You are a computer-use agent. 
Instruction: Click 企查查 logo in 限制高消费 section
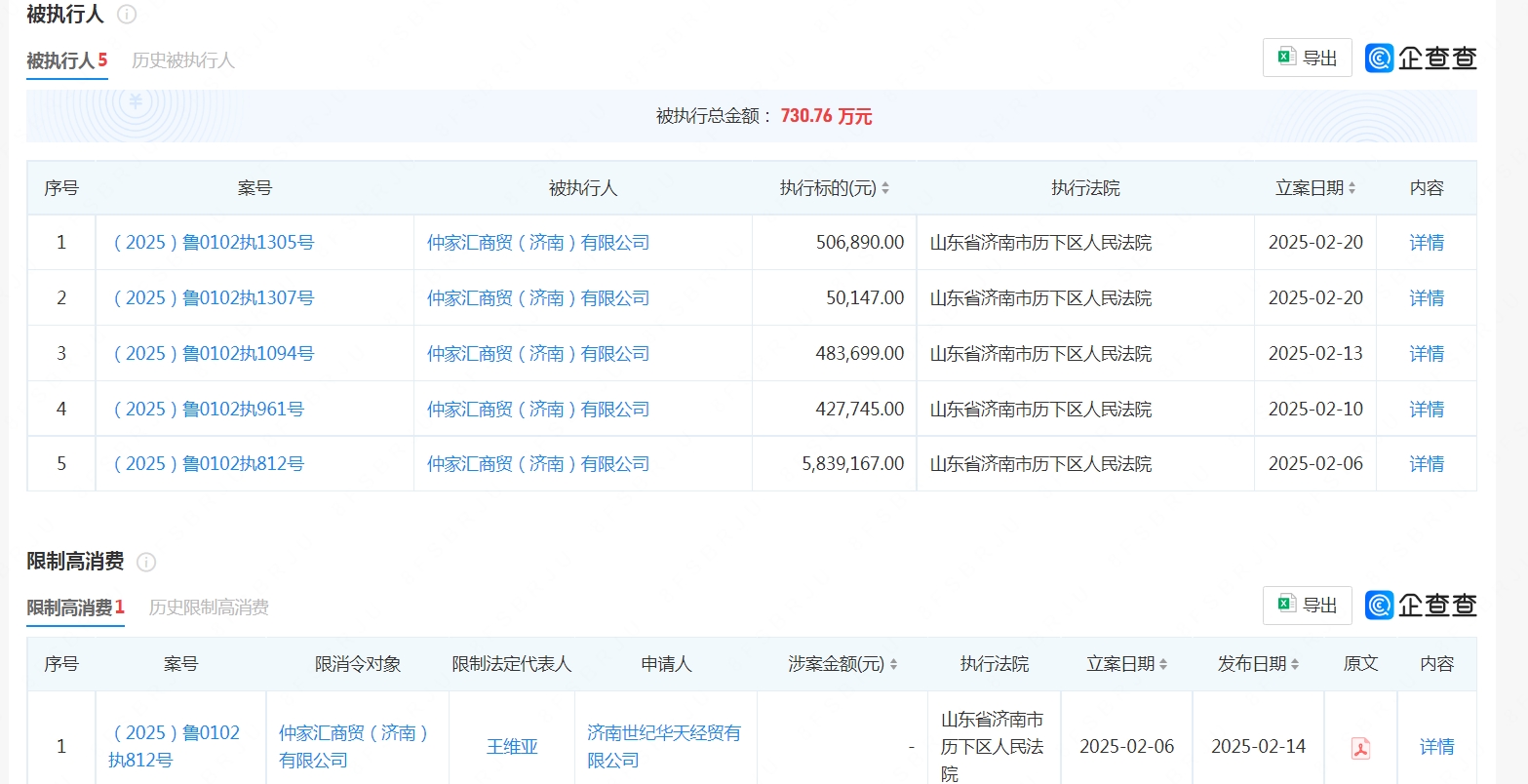tap(1421, 606)
